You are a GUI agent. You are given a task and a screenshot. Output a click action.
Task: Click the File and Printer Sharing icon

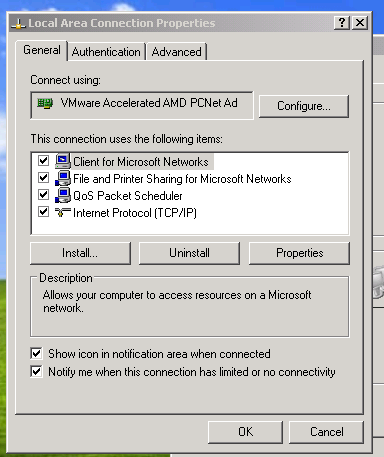[63, 178]
